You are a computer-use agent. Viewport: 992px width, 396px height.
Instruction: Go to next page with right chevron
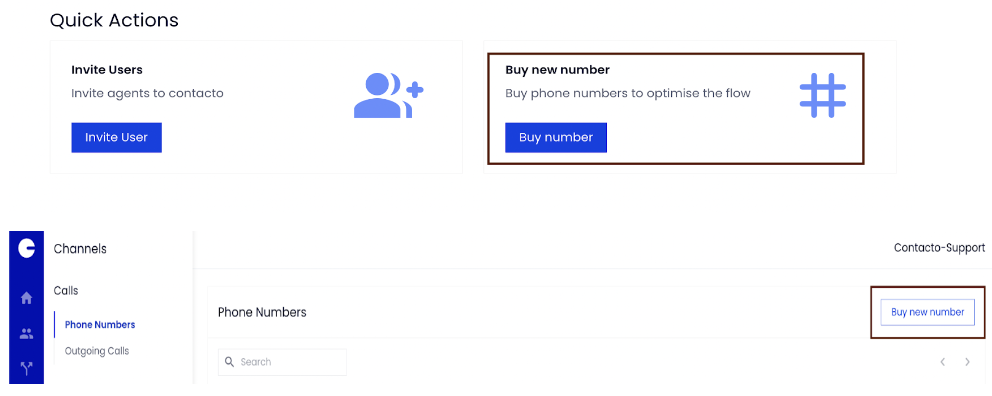pos(967,362)
